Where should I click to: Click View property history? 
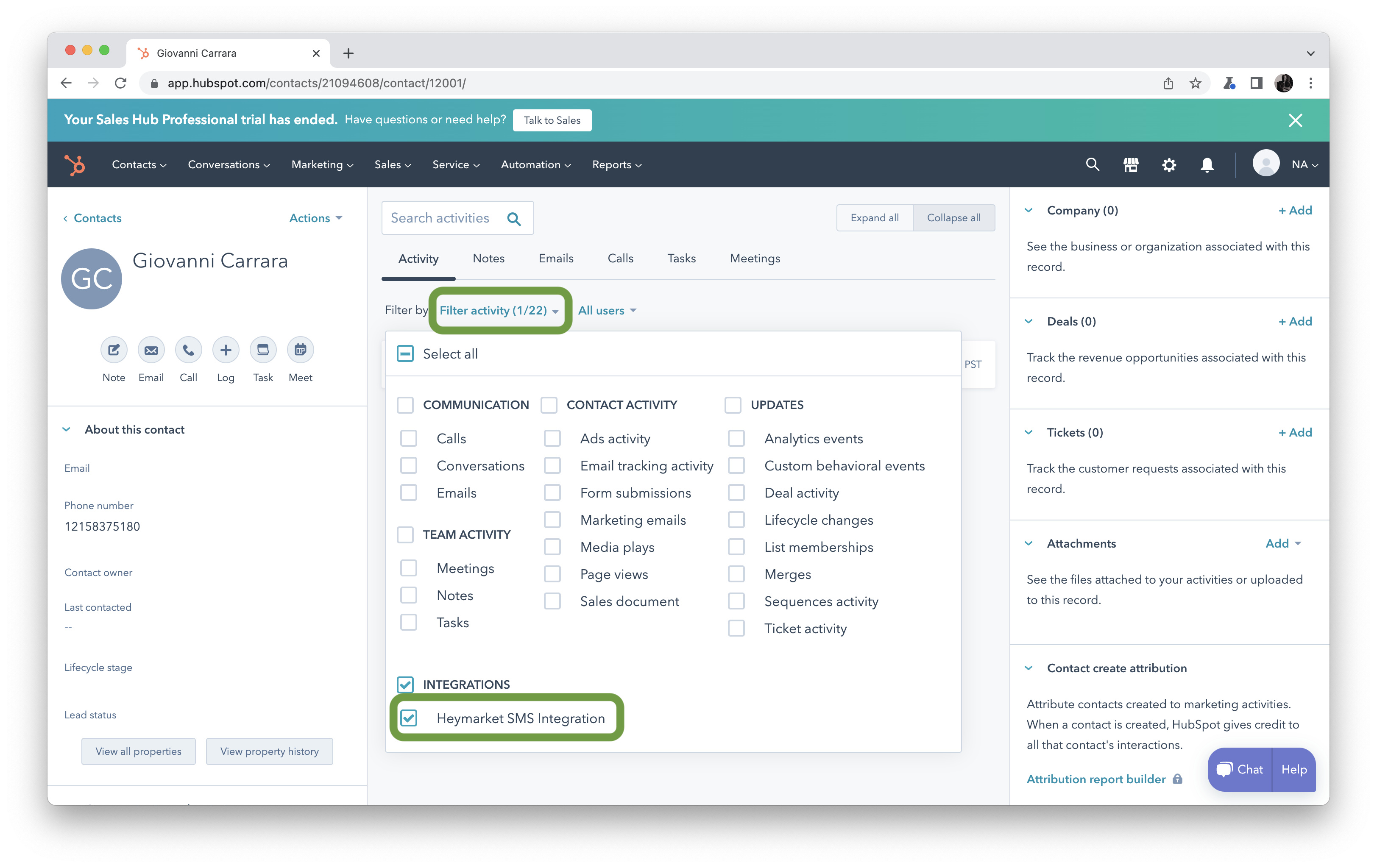coord(269,751)
